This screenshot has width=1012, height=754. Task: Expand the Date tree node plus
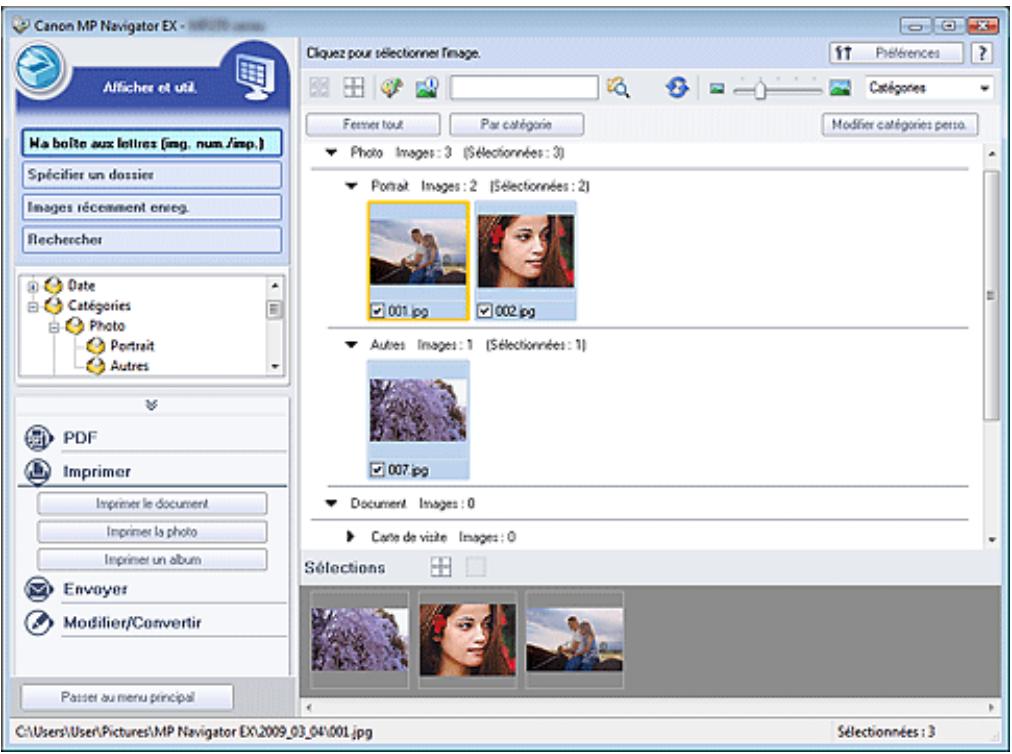click(x=33, y=287)
